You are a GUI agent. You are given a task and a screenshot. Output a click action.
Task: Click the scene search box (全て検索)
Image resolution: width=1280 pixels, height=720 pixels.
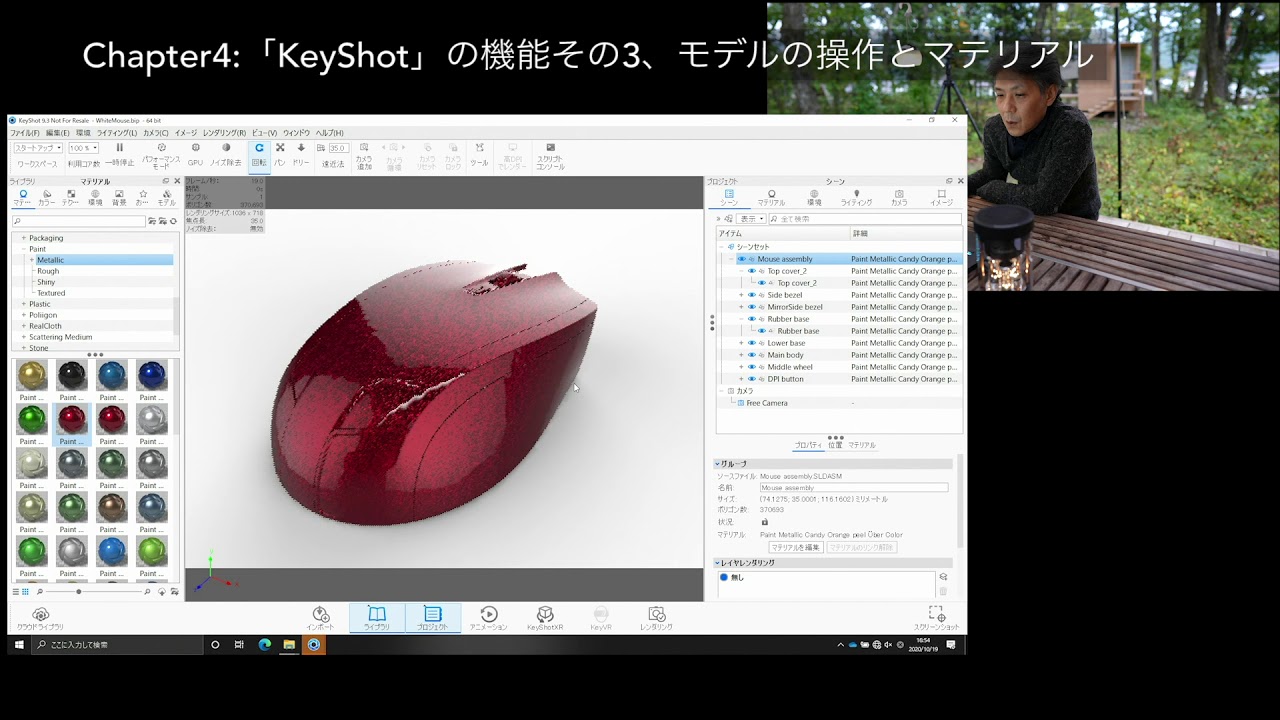(x=865, y=219)
